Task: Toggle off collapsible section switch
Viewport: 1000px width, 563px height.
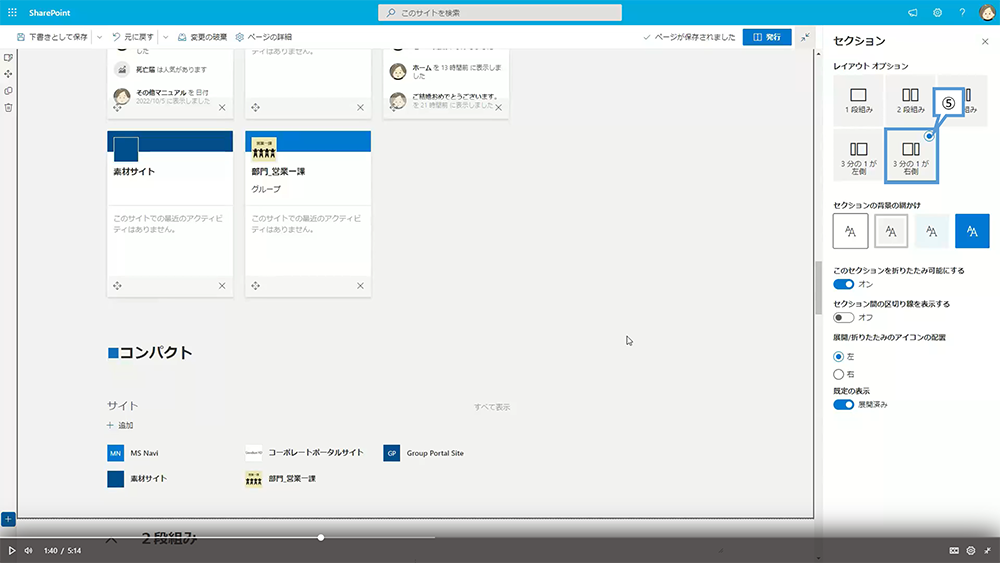Action: coord(843,284)
